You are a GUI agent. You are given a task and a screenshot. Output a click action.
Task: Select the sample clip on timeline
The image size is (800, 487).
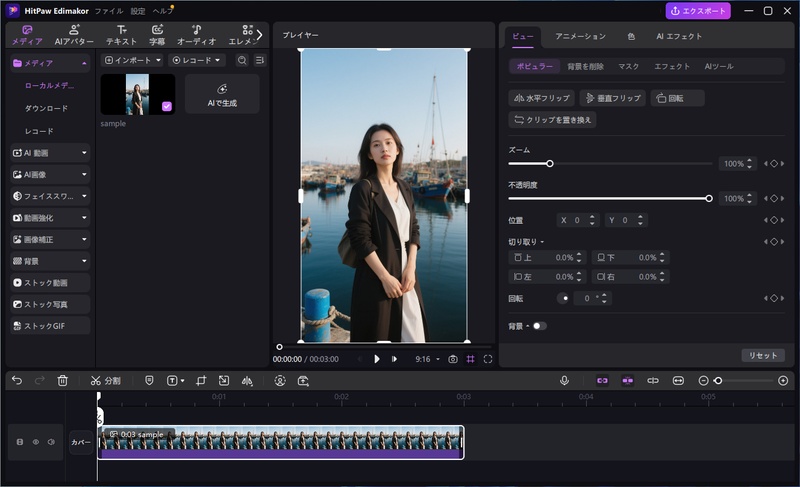(281, 442)
